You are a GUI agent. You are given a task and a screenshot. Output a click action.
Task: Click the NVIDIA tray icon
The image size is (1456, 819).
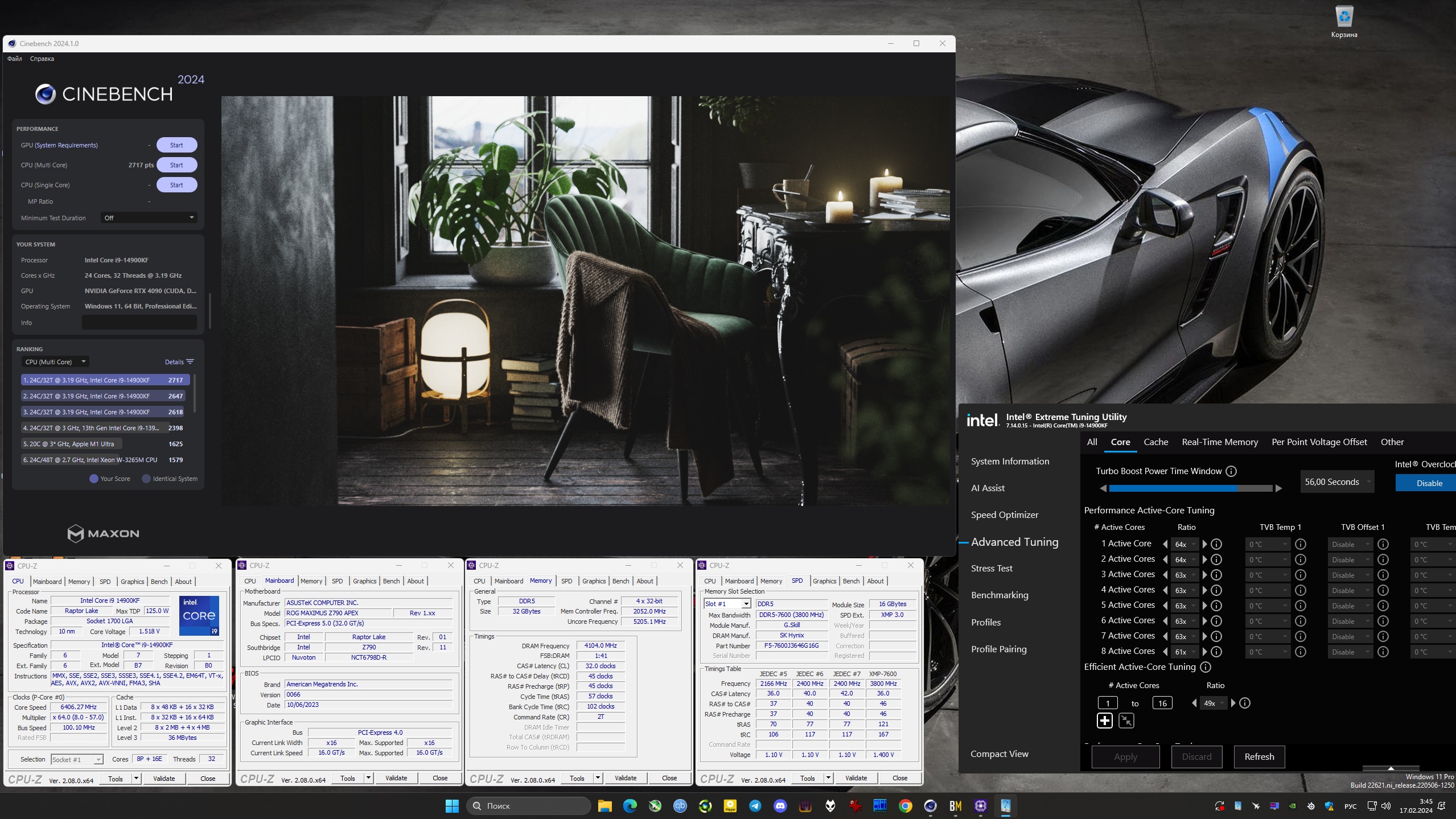coord(1293,806)
